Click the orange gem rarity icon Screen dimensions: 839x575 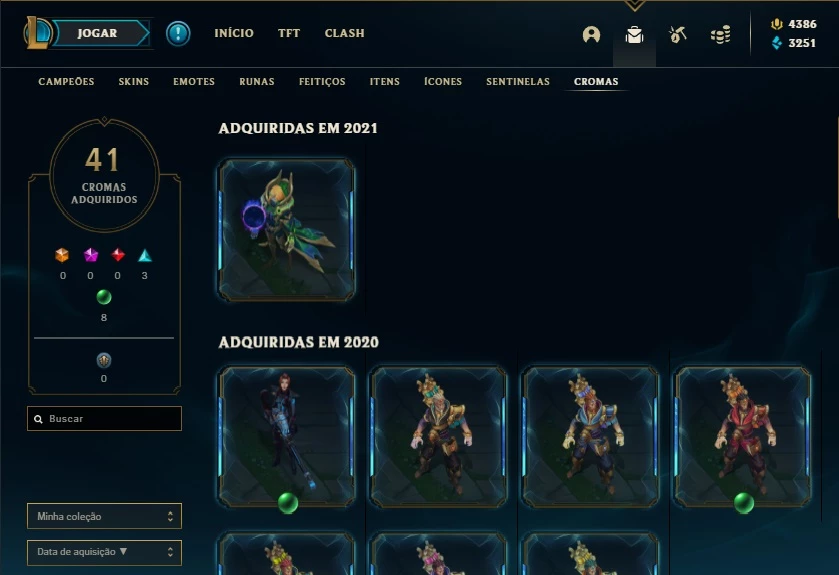coord(62,255)
